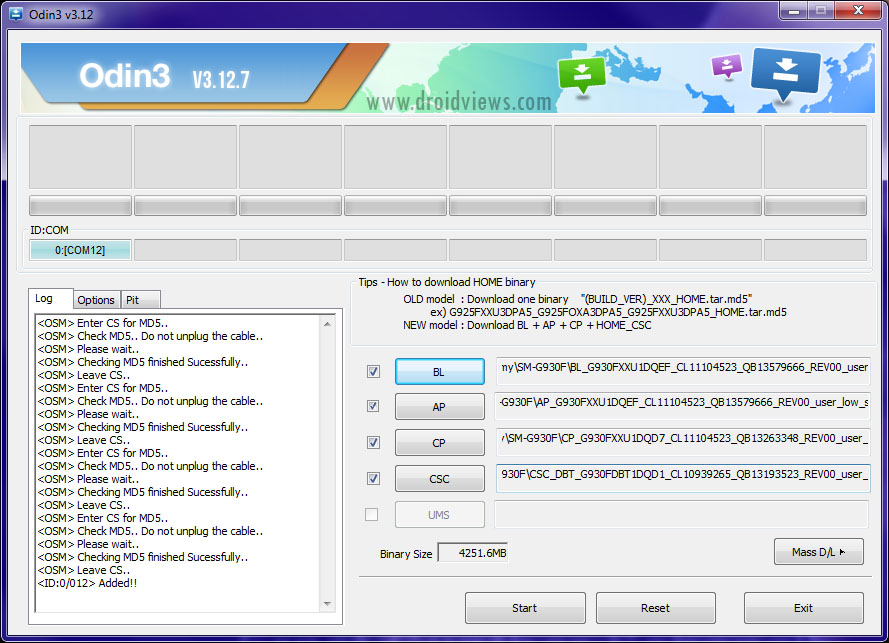Click the Exit button
The width and height of the screenshot is (889, 643).
(x=803, y=608)
